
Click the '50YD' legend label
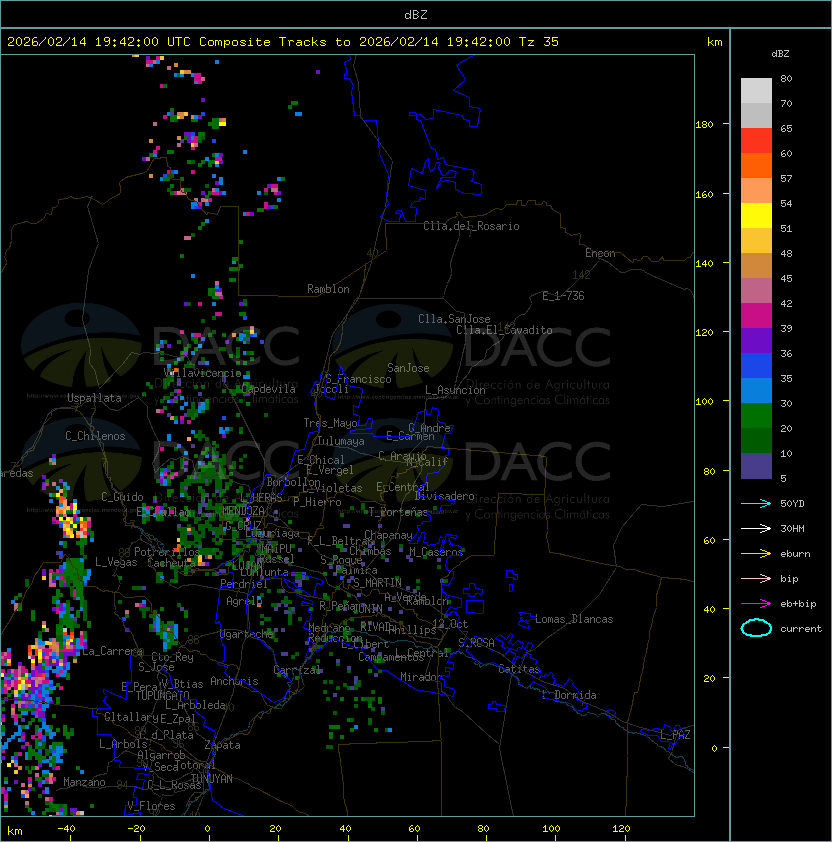[792, 503]
